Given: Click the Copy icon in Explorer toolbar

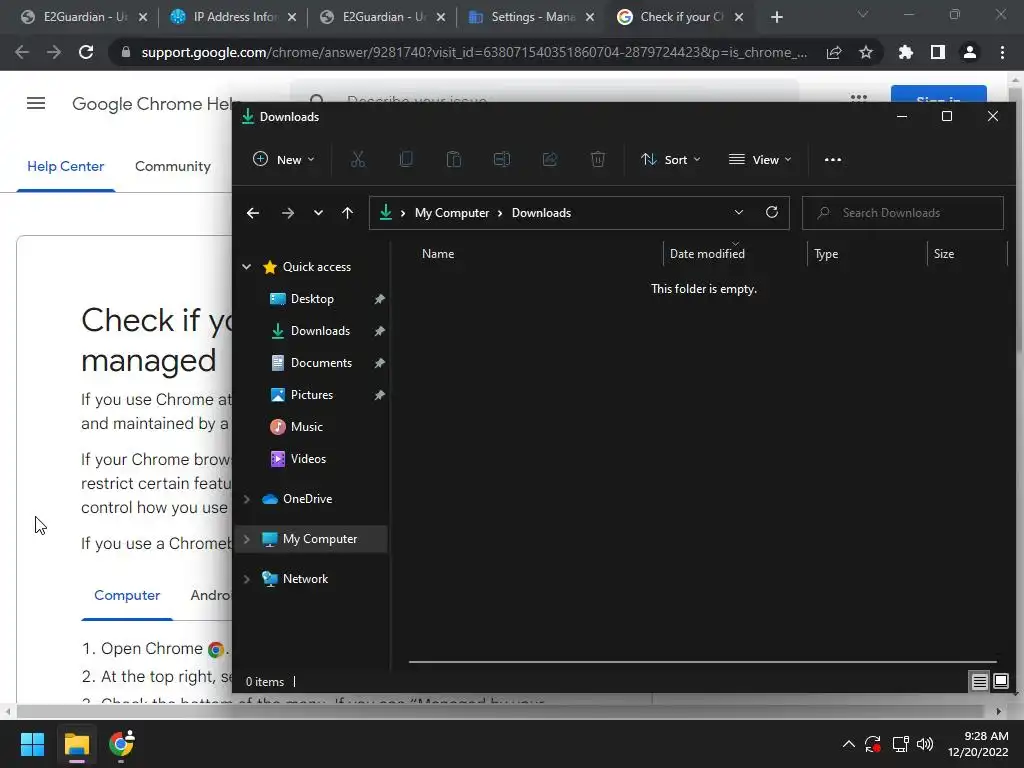Looking at the screenshot, I should pos(406,159).
